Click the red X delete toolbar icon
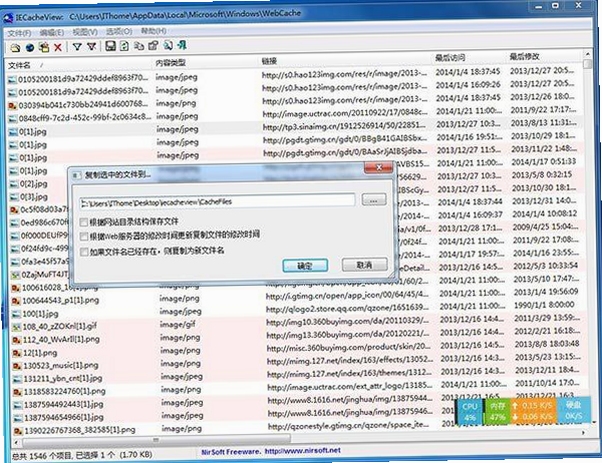This screenshot has width=602, height=463. (58, 47)
